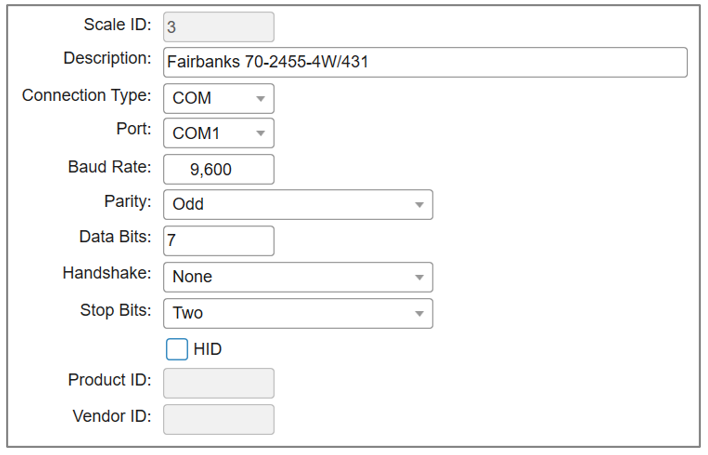The image size is (708, 455).
Task: Focus the Baud Rate field showing 9,600
Action: point(218,169)
